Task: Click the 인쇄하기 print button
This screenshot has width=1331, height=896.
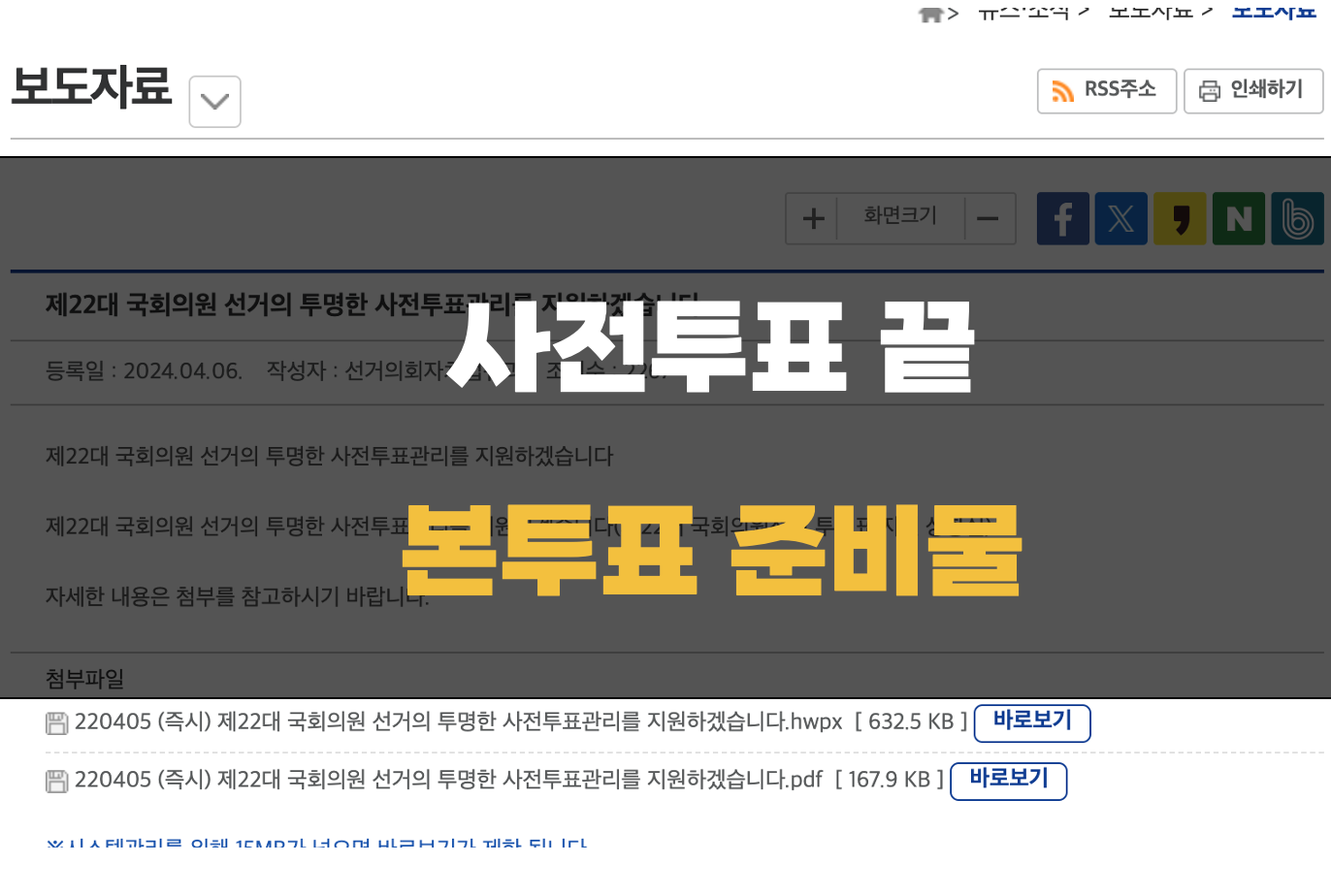Action: [x=1253, y=91]
